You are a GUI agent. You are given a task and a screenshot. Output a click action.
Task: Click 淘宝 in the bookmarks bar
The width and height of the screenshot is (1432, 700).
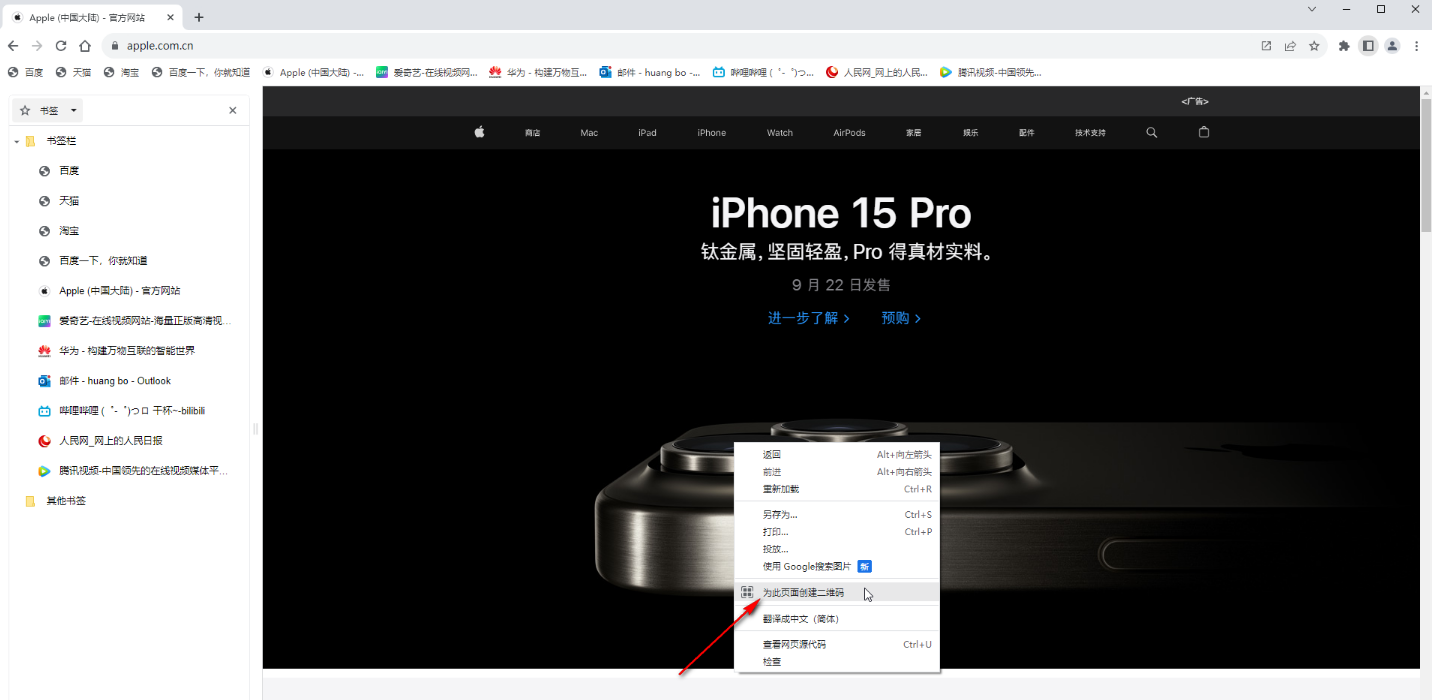[x=121, y=72]
